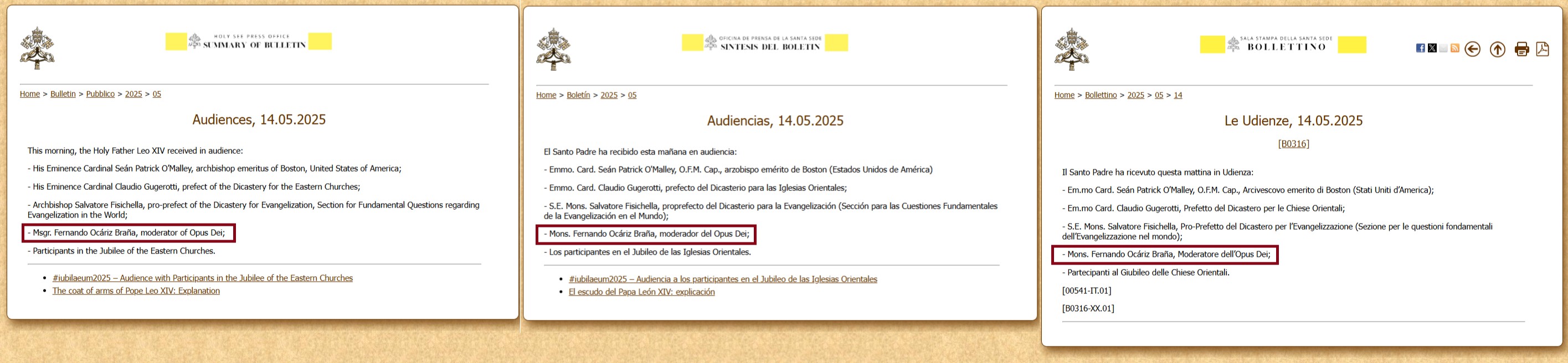Click 'Partecipanti al Giubileo delle Chiese Orientali' line
This screenshot has width=1568, height=363.
(x=1145, y=272)
